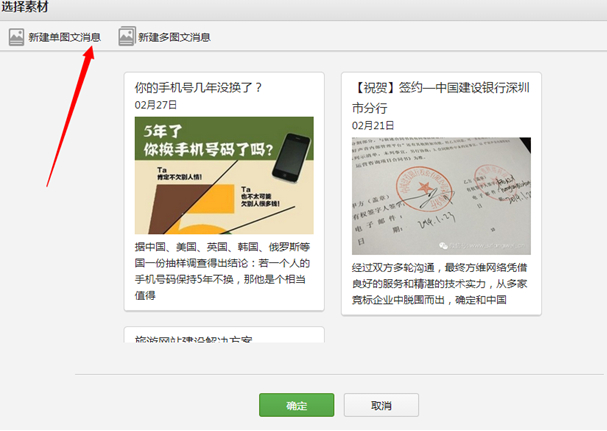Click the signed contract photo thumbnail
Screen dimensions: 607x431
click(x=441, y=195)
